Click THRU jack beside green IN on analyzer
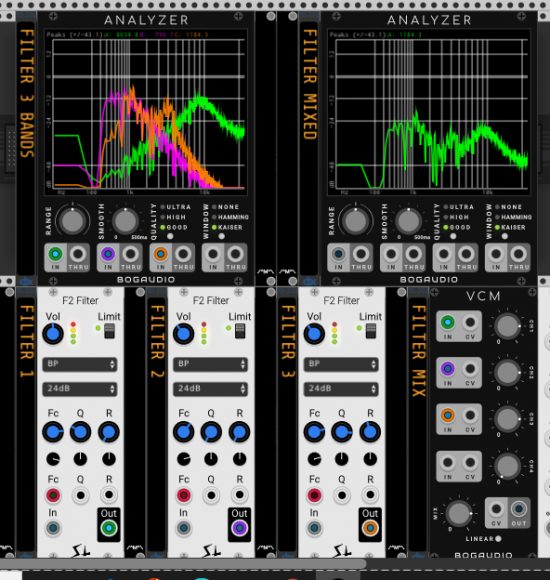This screenshot has height=580, width=550. [x=78, y=254]
